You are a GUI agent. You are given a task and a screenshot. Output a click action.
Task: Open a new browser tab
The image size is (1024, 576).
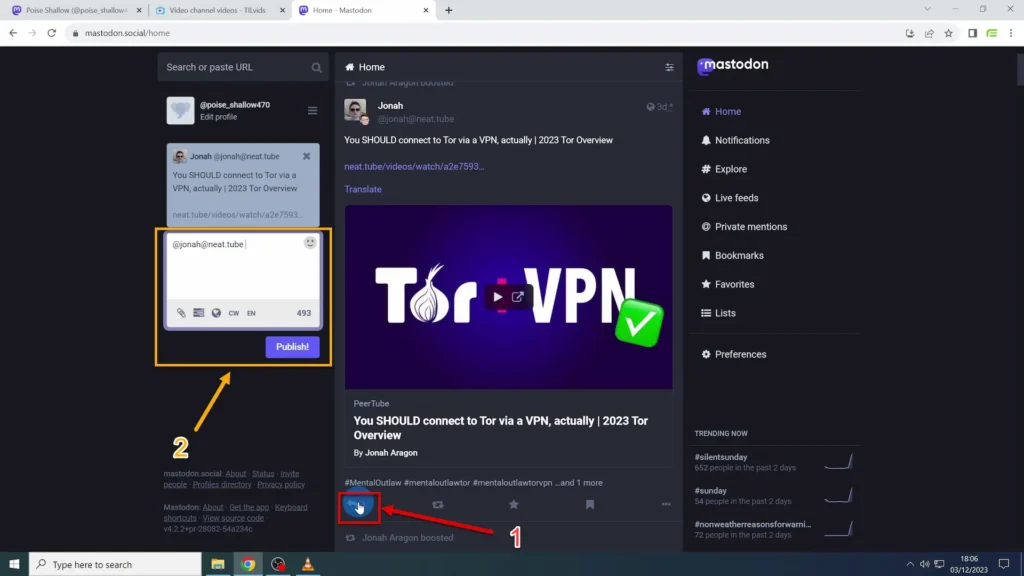(449, 10)
